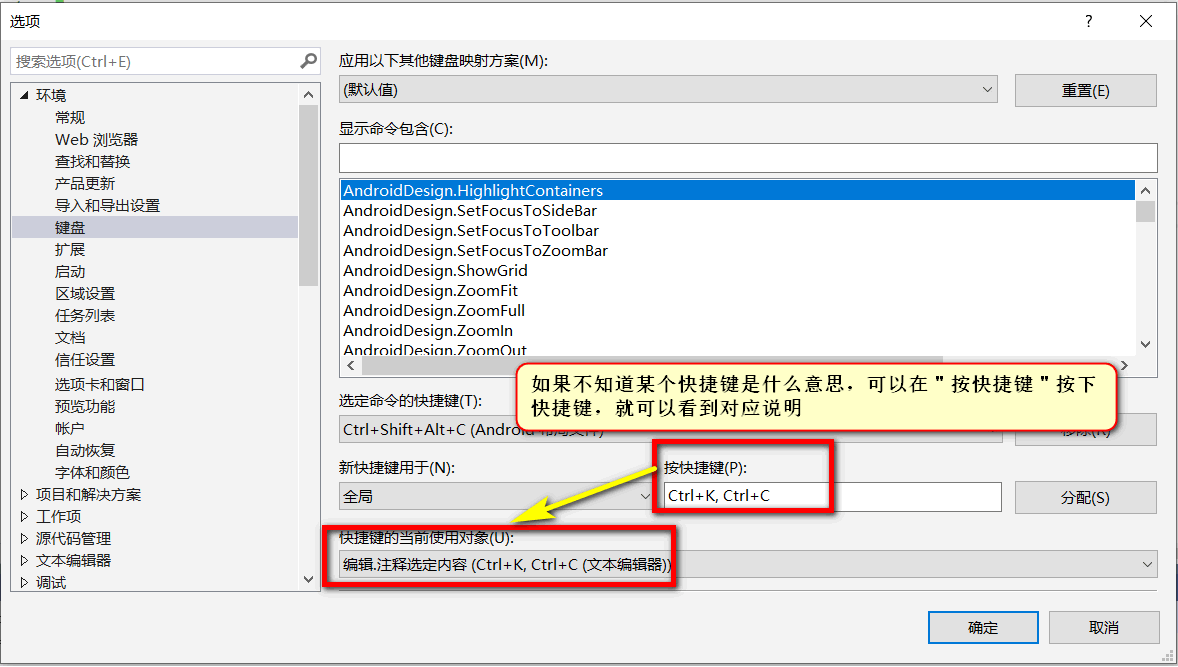Expand the 项目和解决方案 node
This screenshot has height=667, width=1178.
(24, 494)
